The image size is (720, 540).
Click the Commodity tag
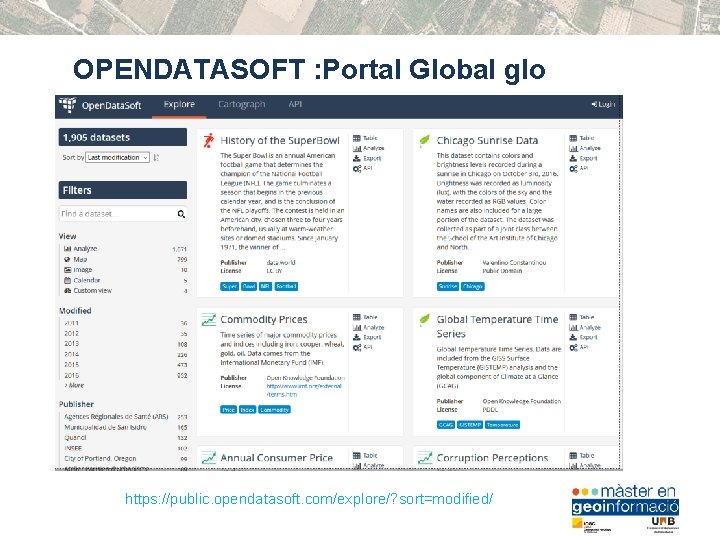[275, 410]
